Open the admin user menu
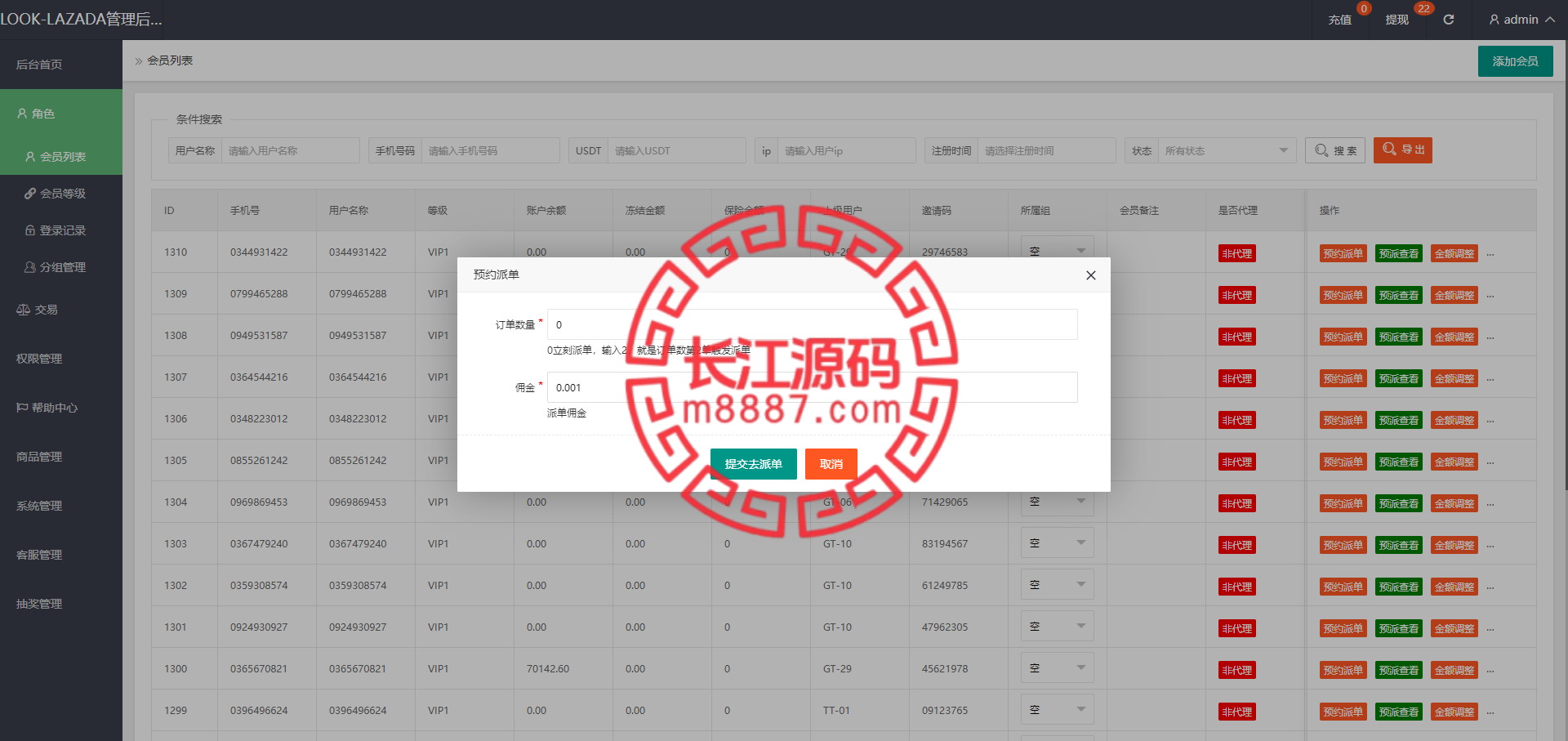The image size is (1568, 741). pos(1521,20)
